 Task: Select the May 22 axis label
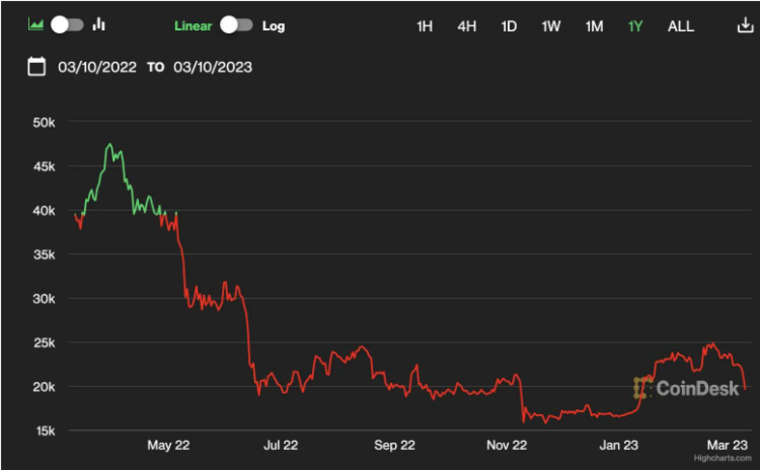(169, 445)
